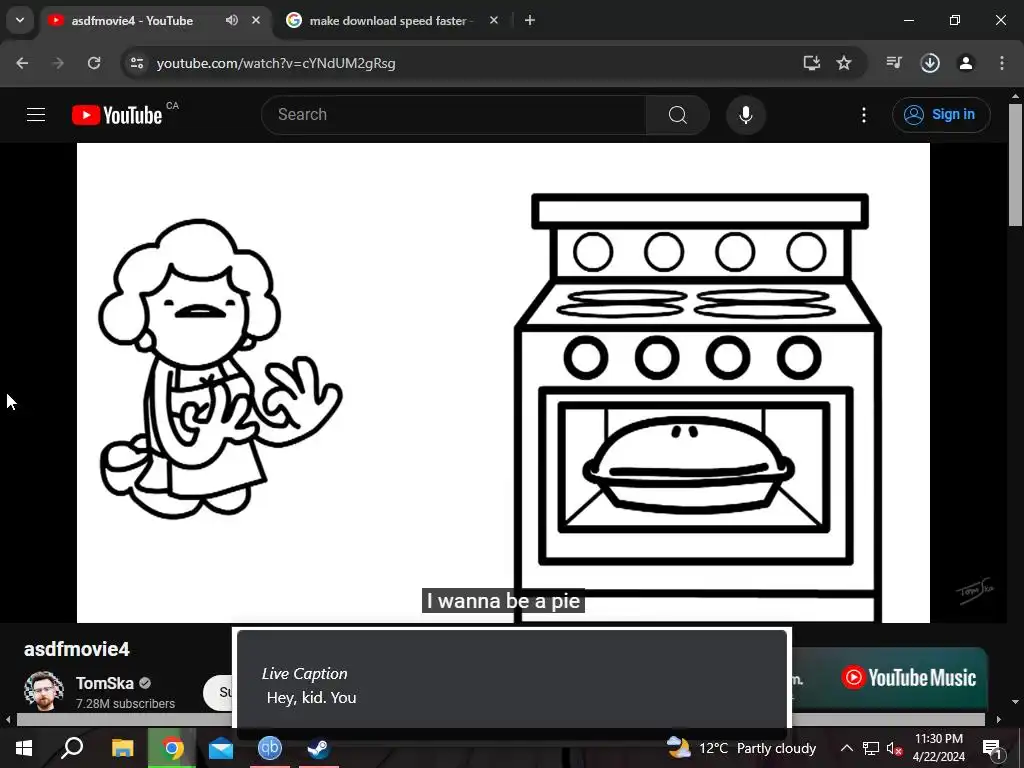The image size is (1024, 768).
Task: Install the app via address bar icon
Action: [811, 63]
